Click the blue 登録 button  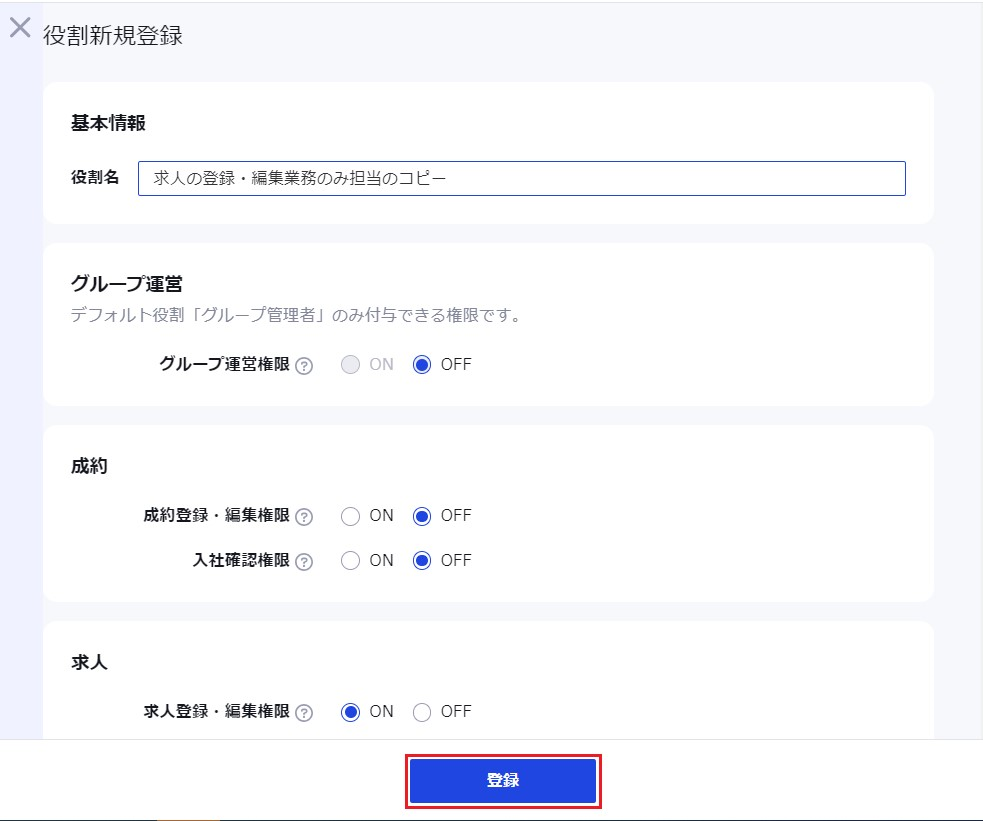point(503,781)
